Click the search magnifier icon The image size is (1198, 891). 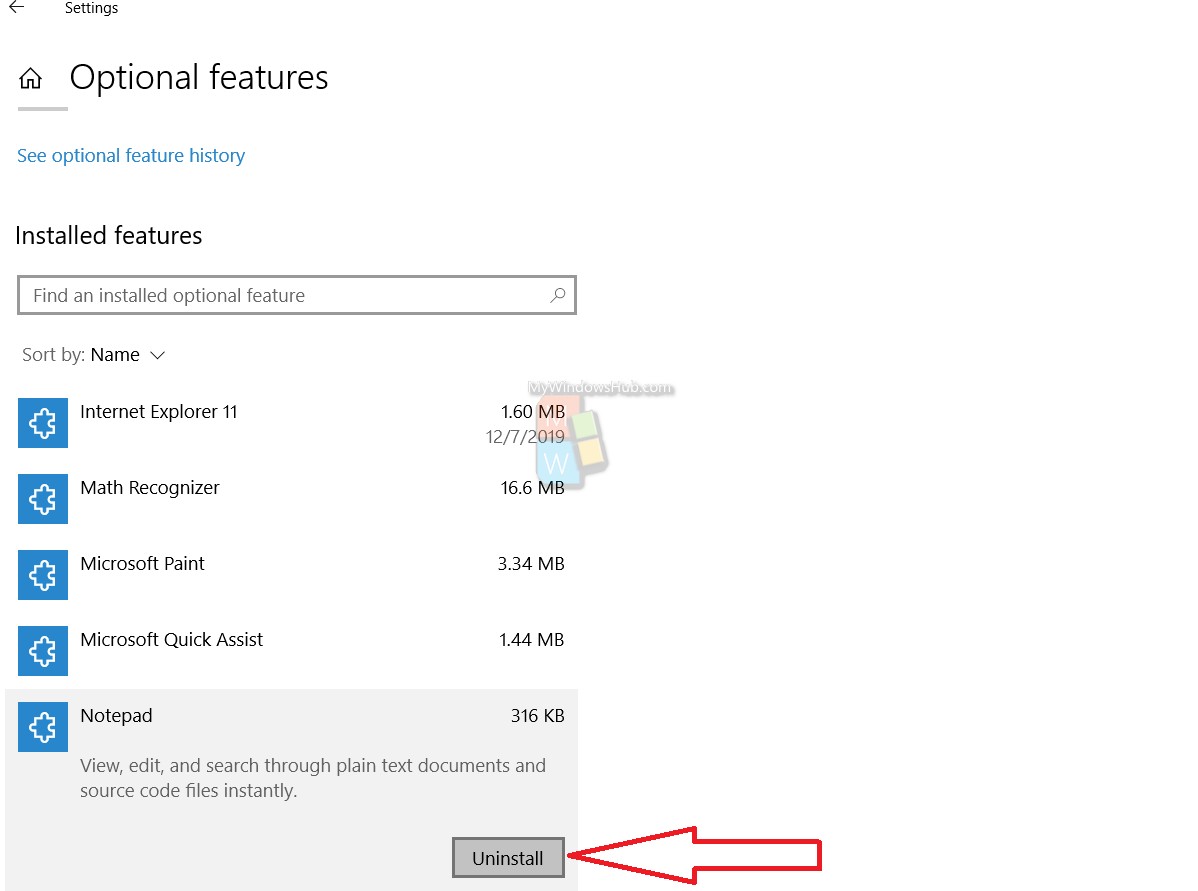[558, 295]
